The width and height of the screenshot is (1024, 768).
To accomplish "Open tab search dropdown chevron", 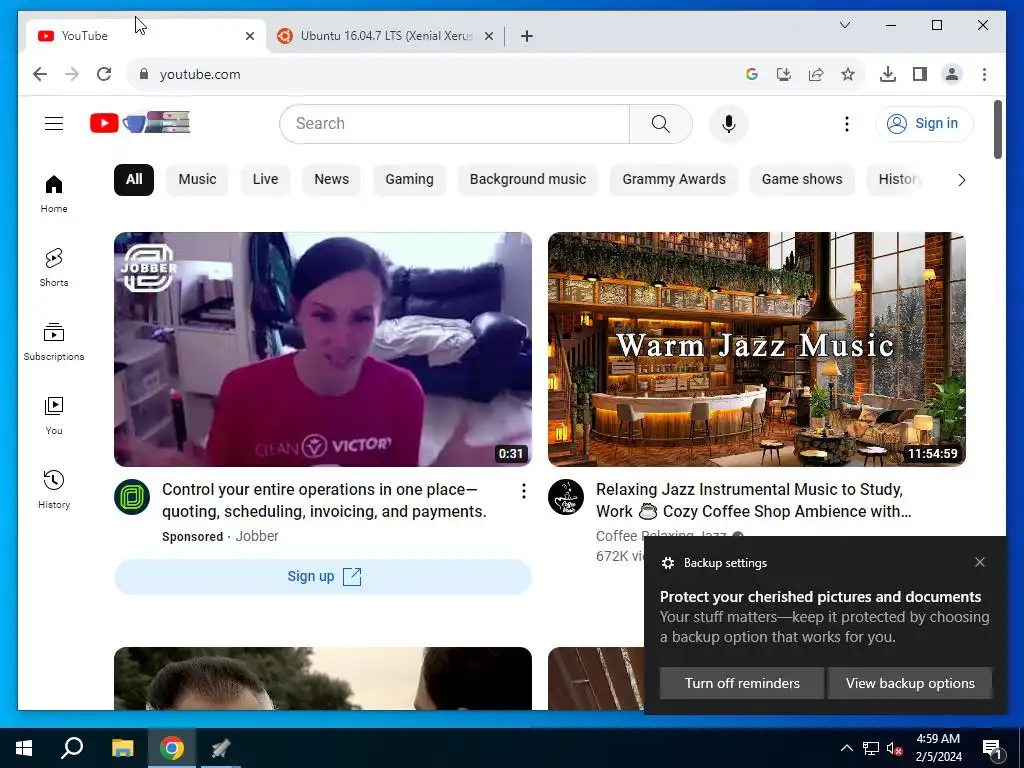I will (844, 25).
